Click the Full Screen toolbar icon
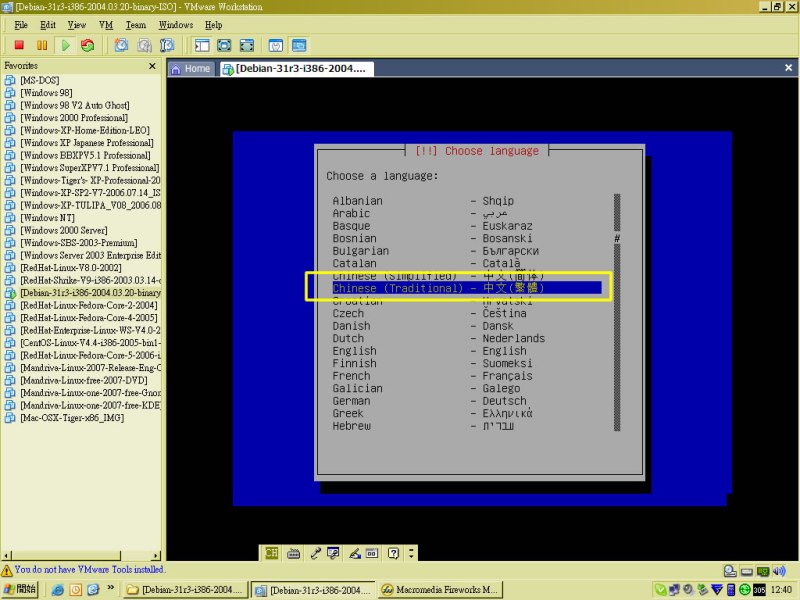800x600 pixels. click(224, 45)
